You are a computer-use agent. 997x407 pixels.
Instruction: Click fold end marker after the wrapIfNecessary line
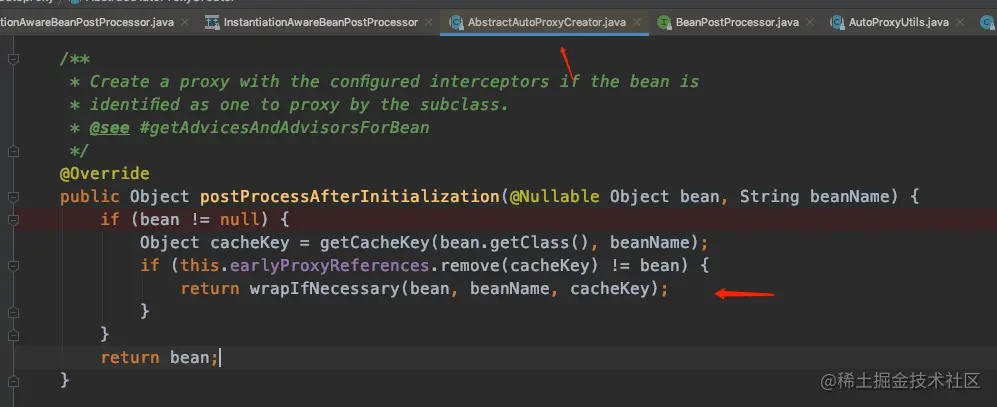click(13, 312)
